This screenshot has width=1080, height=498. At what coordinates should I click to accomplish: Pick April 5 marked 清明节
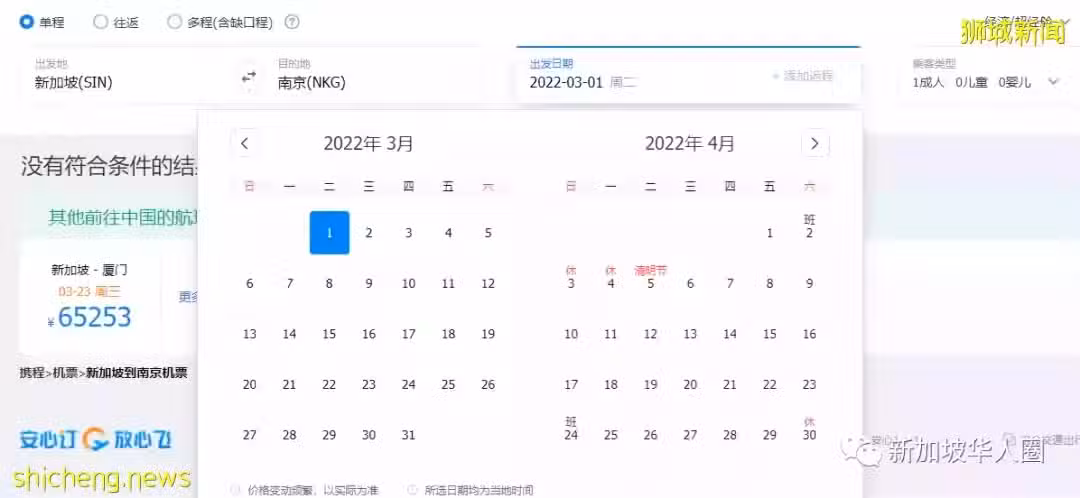point(651,278)
